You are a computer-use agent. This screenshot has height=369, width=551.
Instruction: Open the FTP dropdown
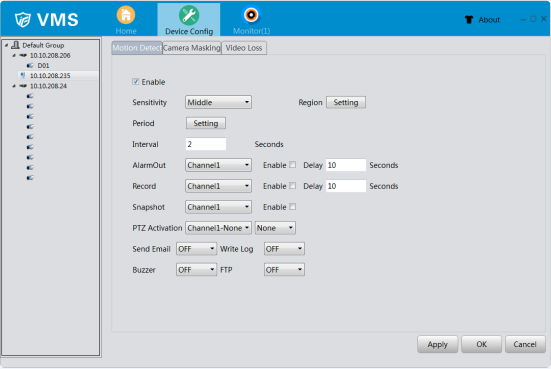[x=284, y=270]
